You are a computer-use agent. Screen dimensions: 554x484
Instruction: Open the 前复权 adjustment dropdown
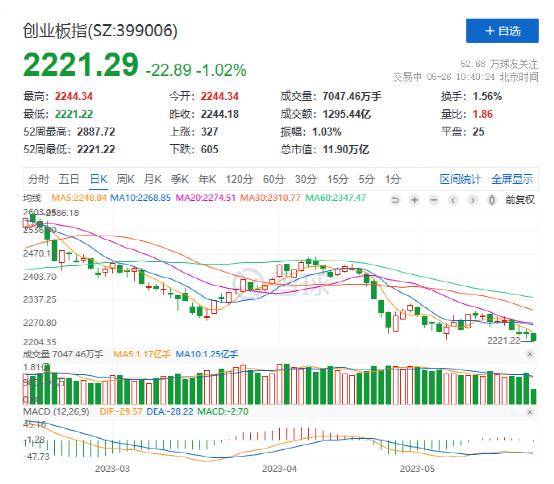coord(520,200)
